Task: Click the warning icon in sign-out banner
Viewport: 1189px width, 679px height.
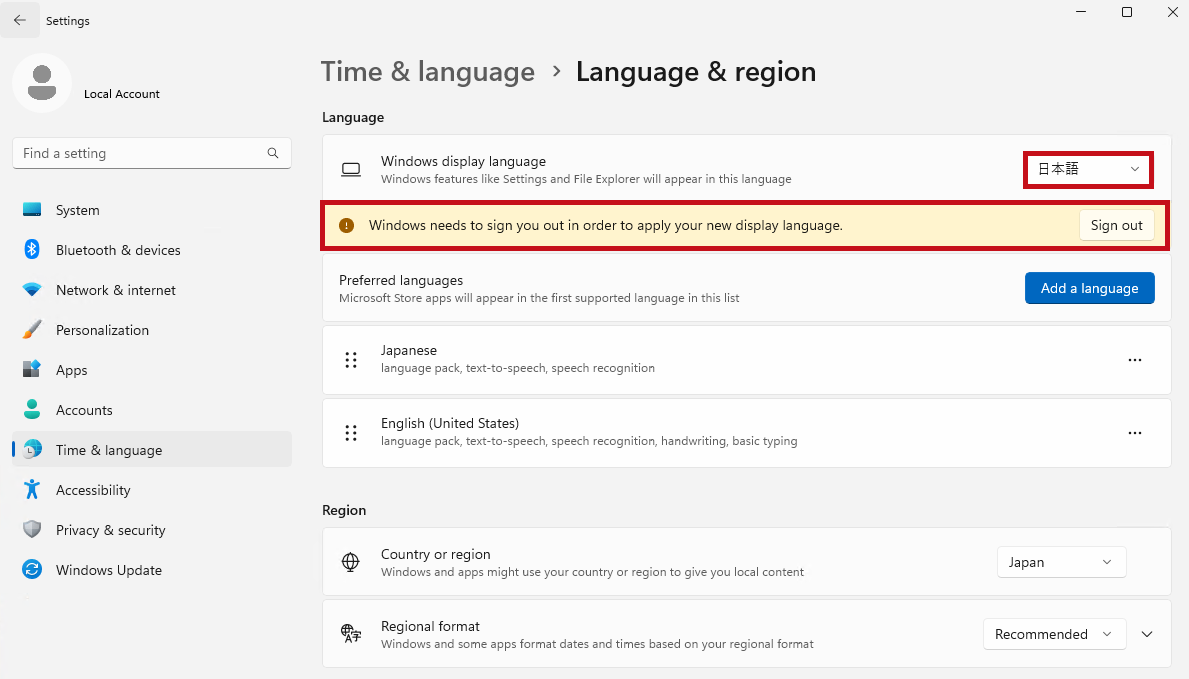Action: click(x=347, y=225)
